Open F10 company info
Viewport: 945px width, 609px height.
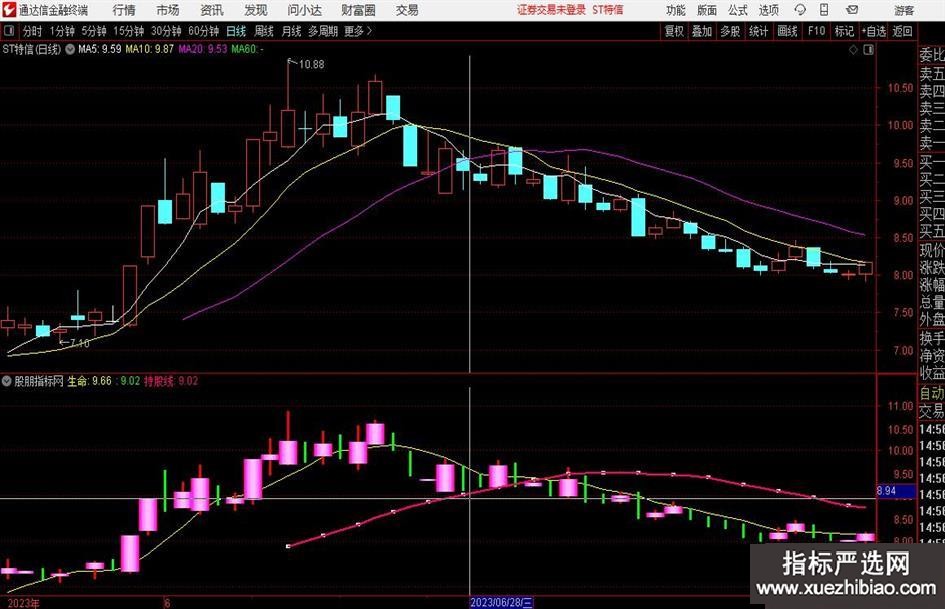pos(816,31)
